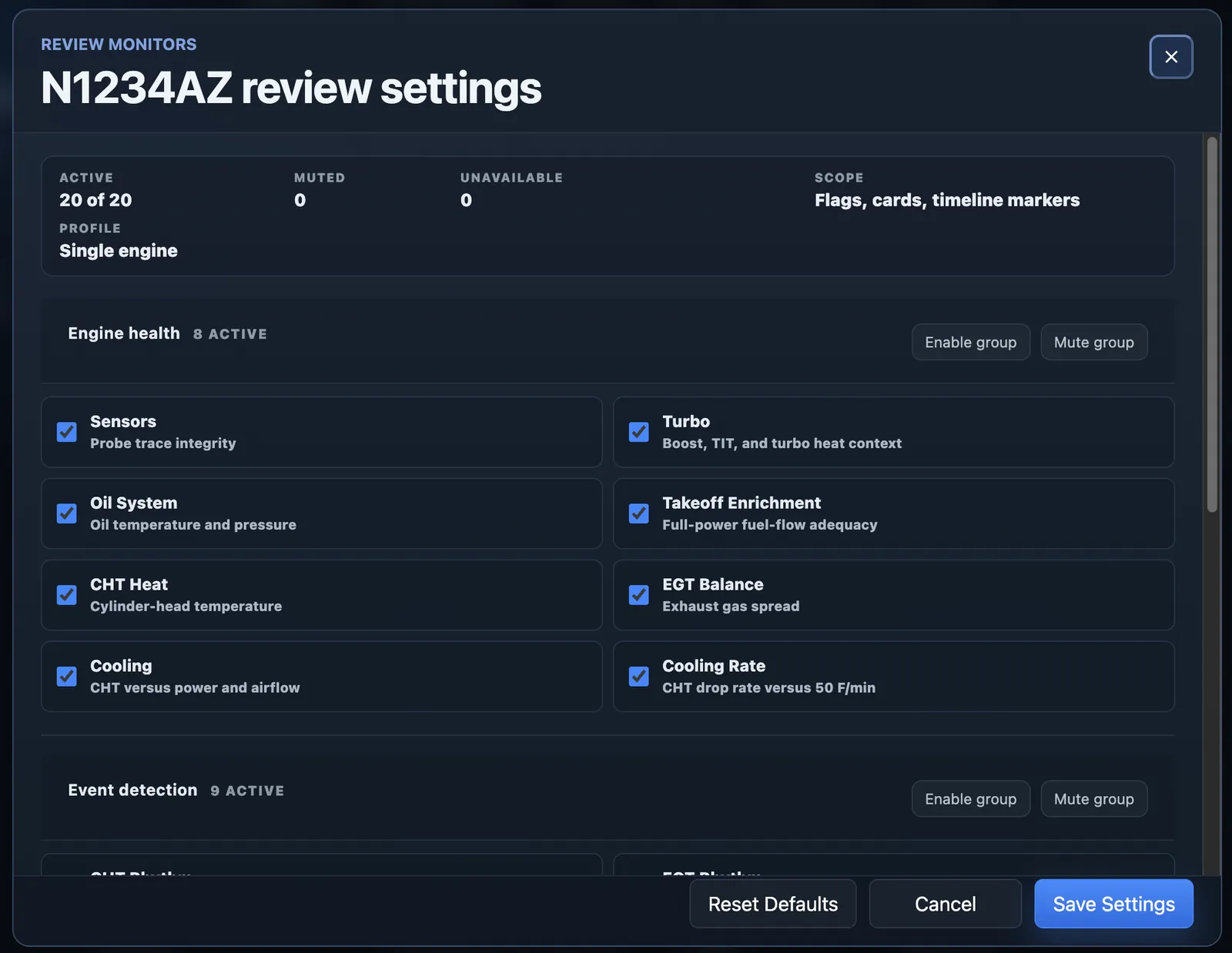Click 'Probe trace integrity' description
This screenshot has height=953, width=1232.
[163, 443]
